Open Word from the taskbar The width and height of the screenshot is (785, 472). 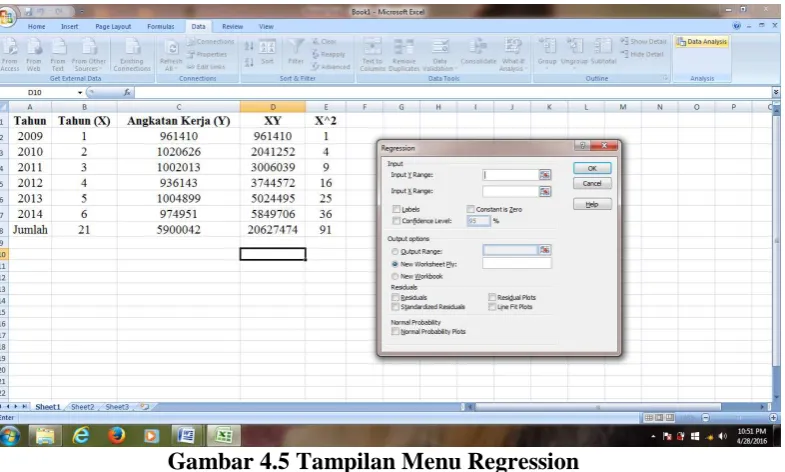tap(186, 435)
